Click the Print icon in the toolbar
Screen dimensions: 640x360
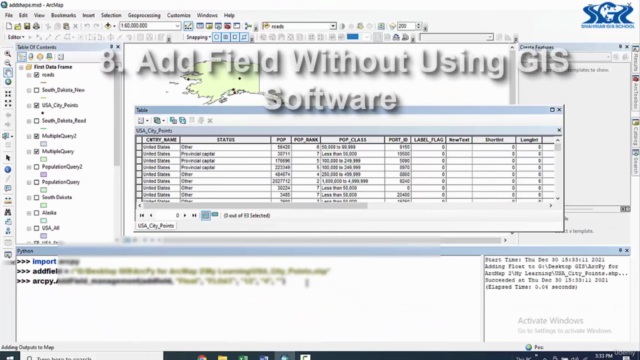point(36,26)
